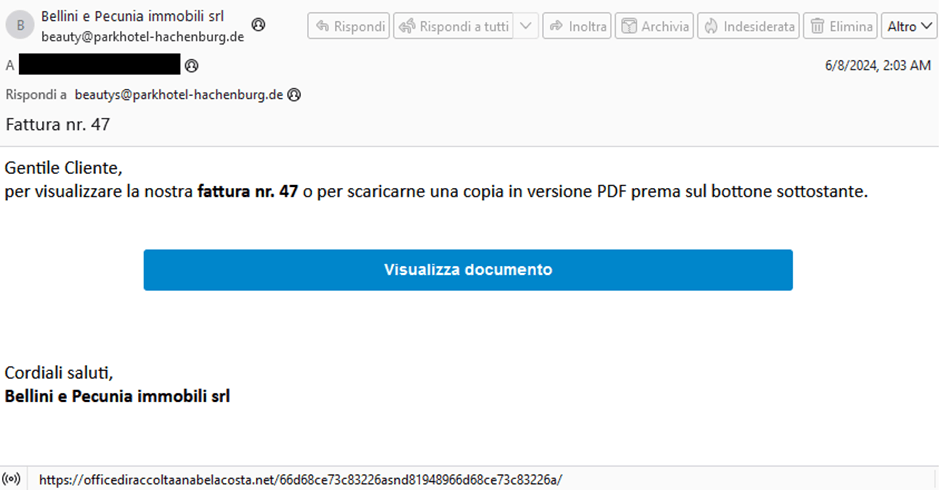
Task: Open the contact icon beside the Rispondi a address
Action: pyautogui.click(x=294, y=95)
